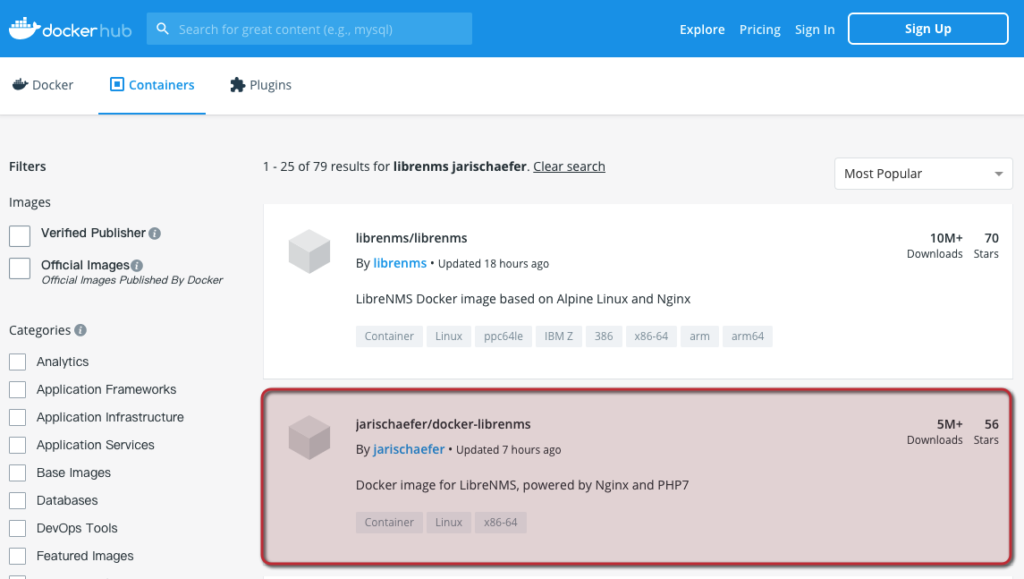
Task: Click the Container tag on librenms/librenms
Action: (x=389, y=336)
